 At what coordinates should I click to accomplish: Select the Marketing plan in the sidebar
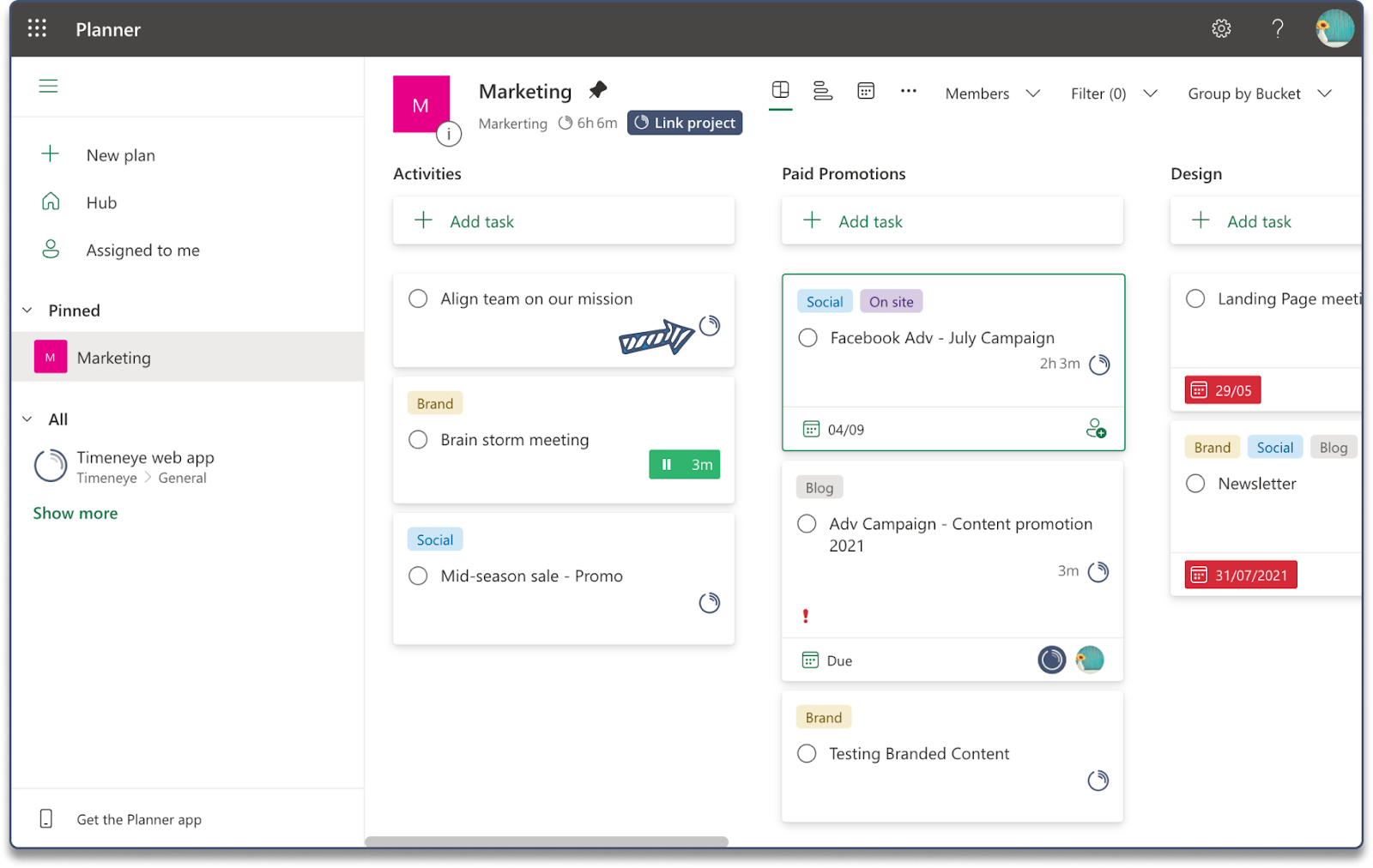click(187, 357)
